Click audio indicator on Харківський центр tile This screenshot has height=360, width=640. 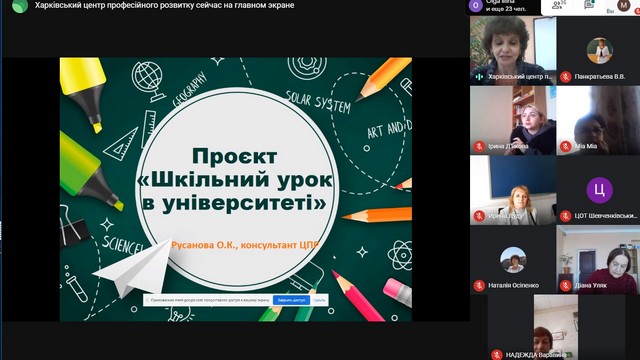(x=479, y=77)
